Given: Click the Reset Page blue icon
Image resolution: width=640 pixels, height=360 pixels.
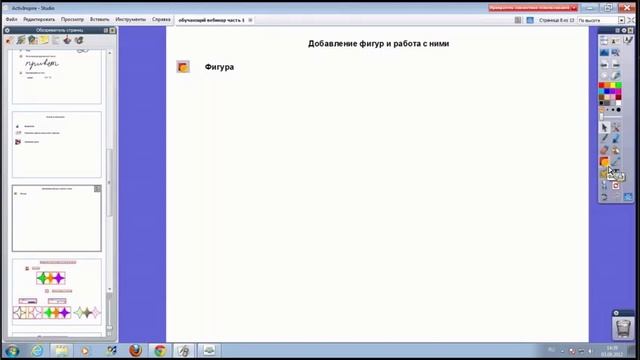Looking at the screenshot, I should coord(628,197).
